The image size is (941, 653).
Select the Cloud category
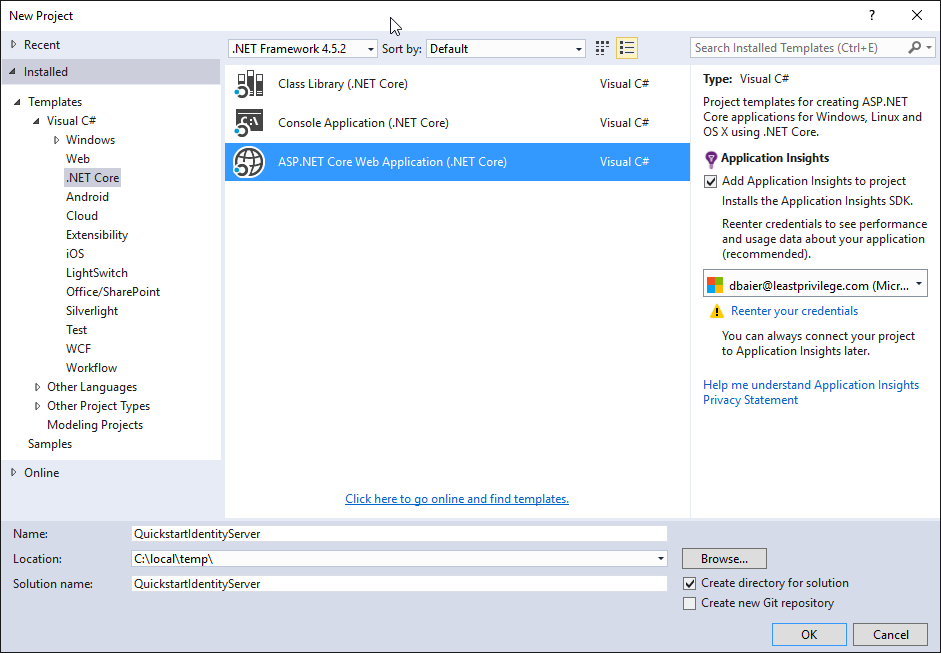click(x=82, y=216)
